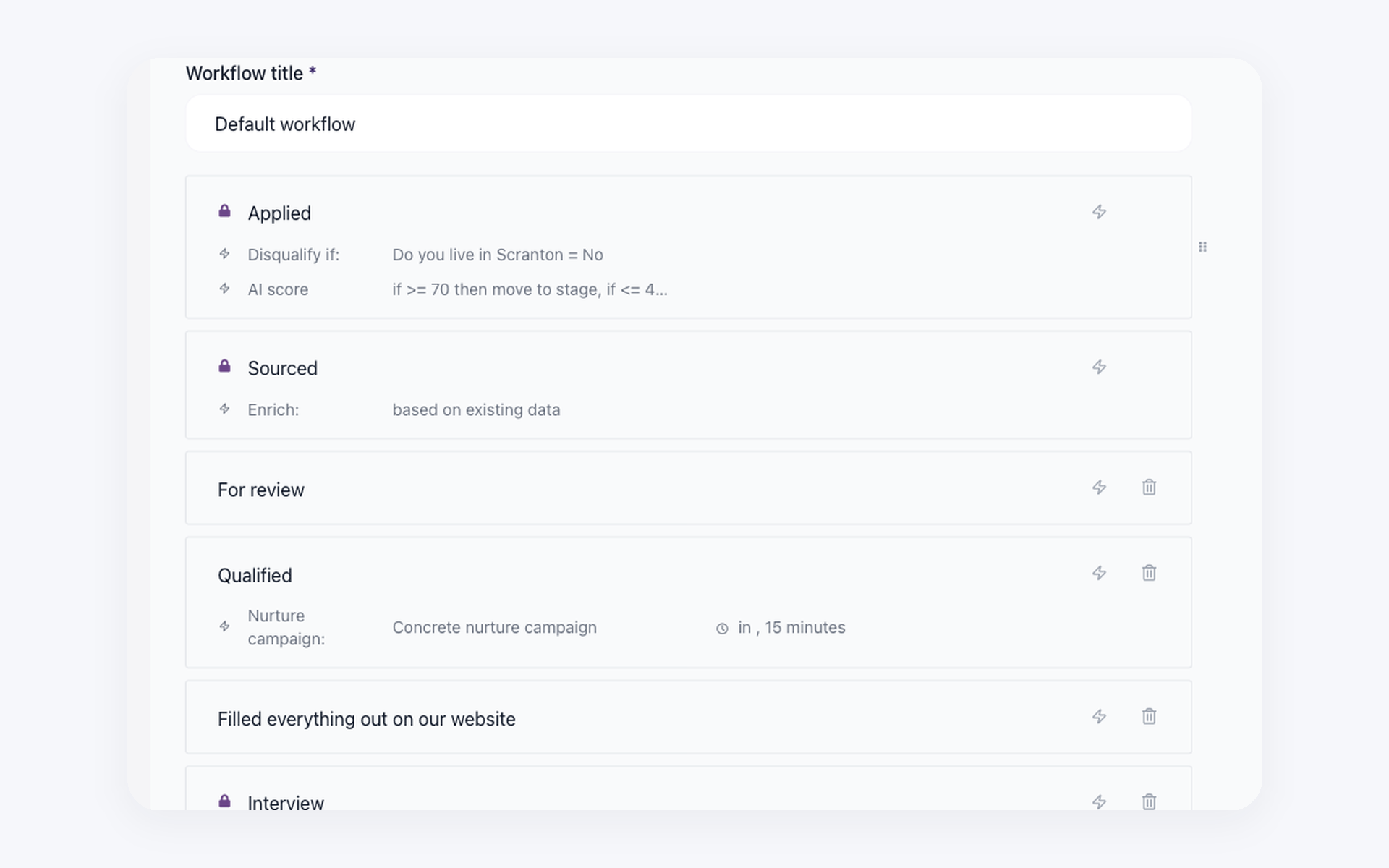Click the drag handle beside the Applied stage
The width and height of the screenshot is (1389, 868).
pyautogui.click(x=1202, y=247)
